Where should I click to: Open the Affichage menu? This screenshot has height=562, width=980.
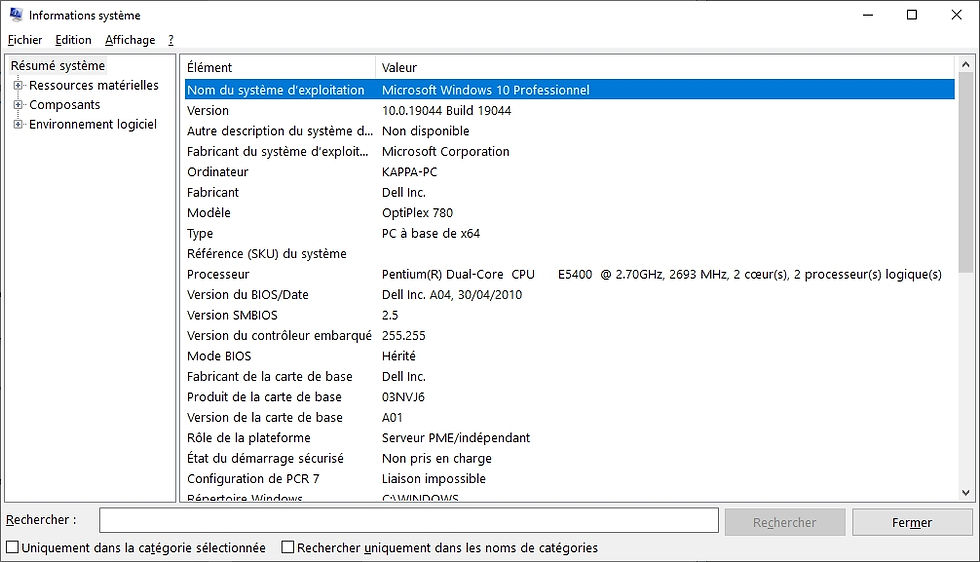(130, 40)
